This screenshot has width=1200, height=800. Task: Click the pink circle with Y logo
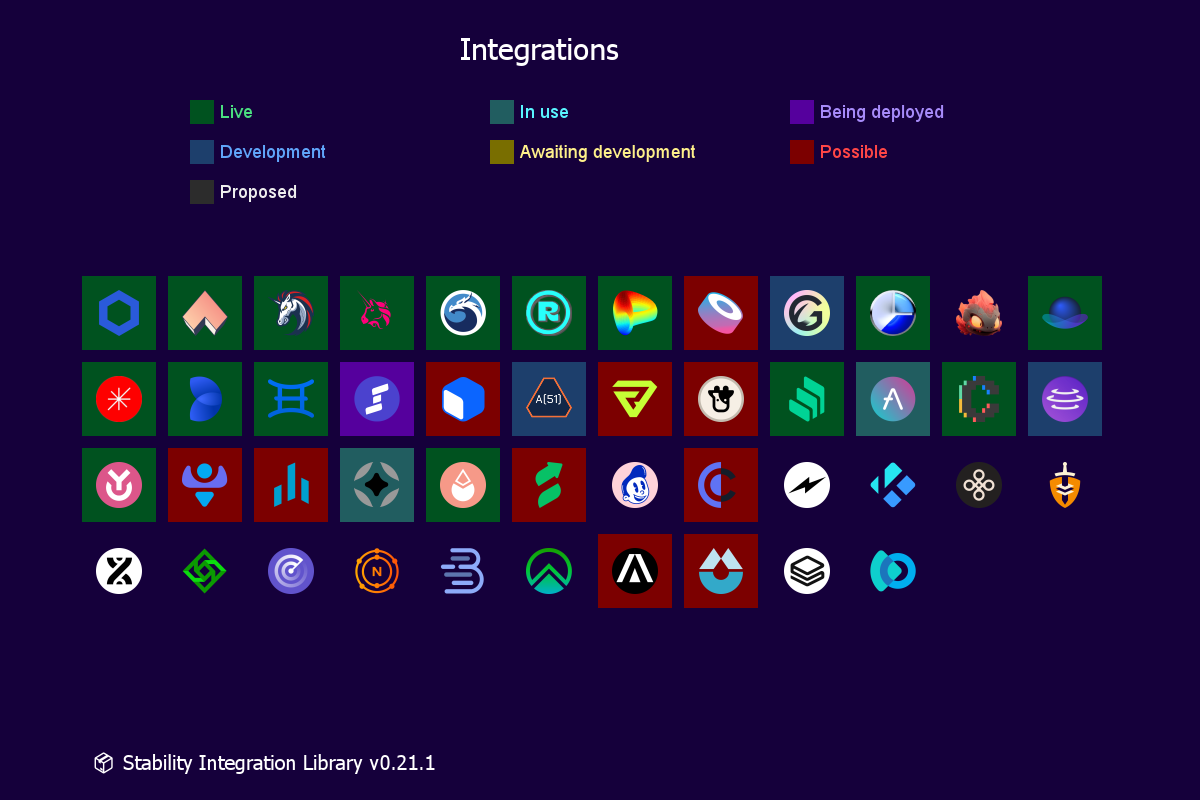coord(119,485)
